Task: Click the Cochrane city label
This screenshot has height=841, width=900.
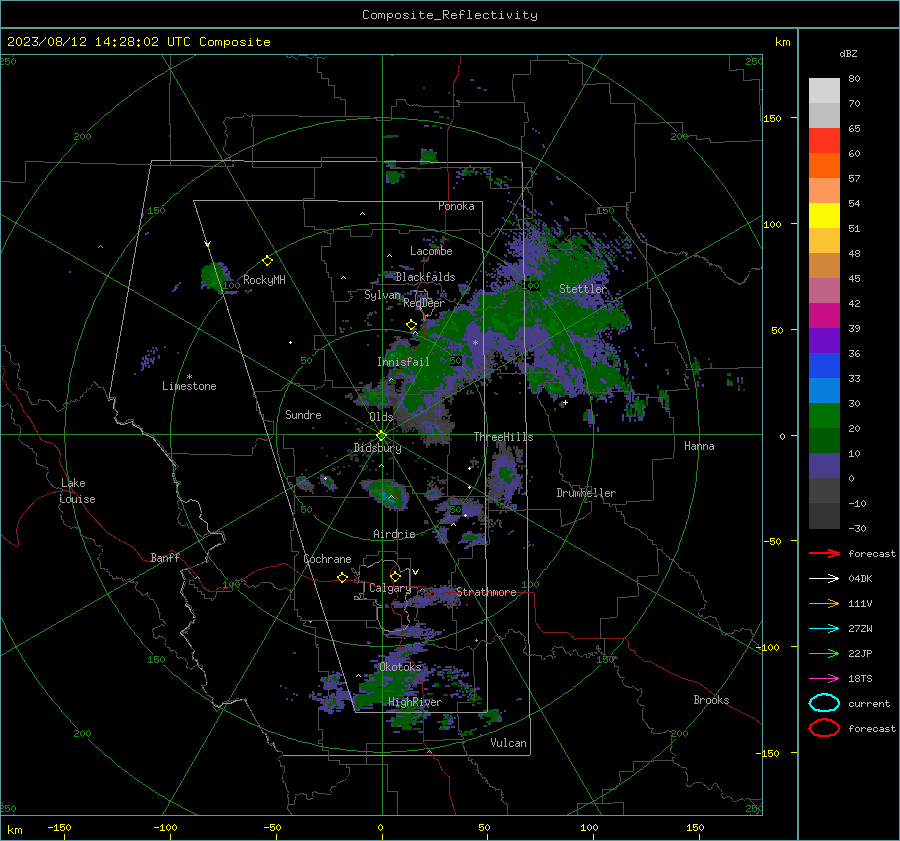Action: (327, 559)
